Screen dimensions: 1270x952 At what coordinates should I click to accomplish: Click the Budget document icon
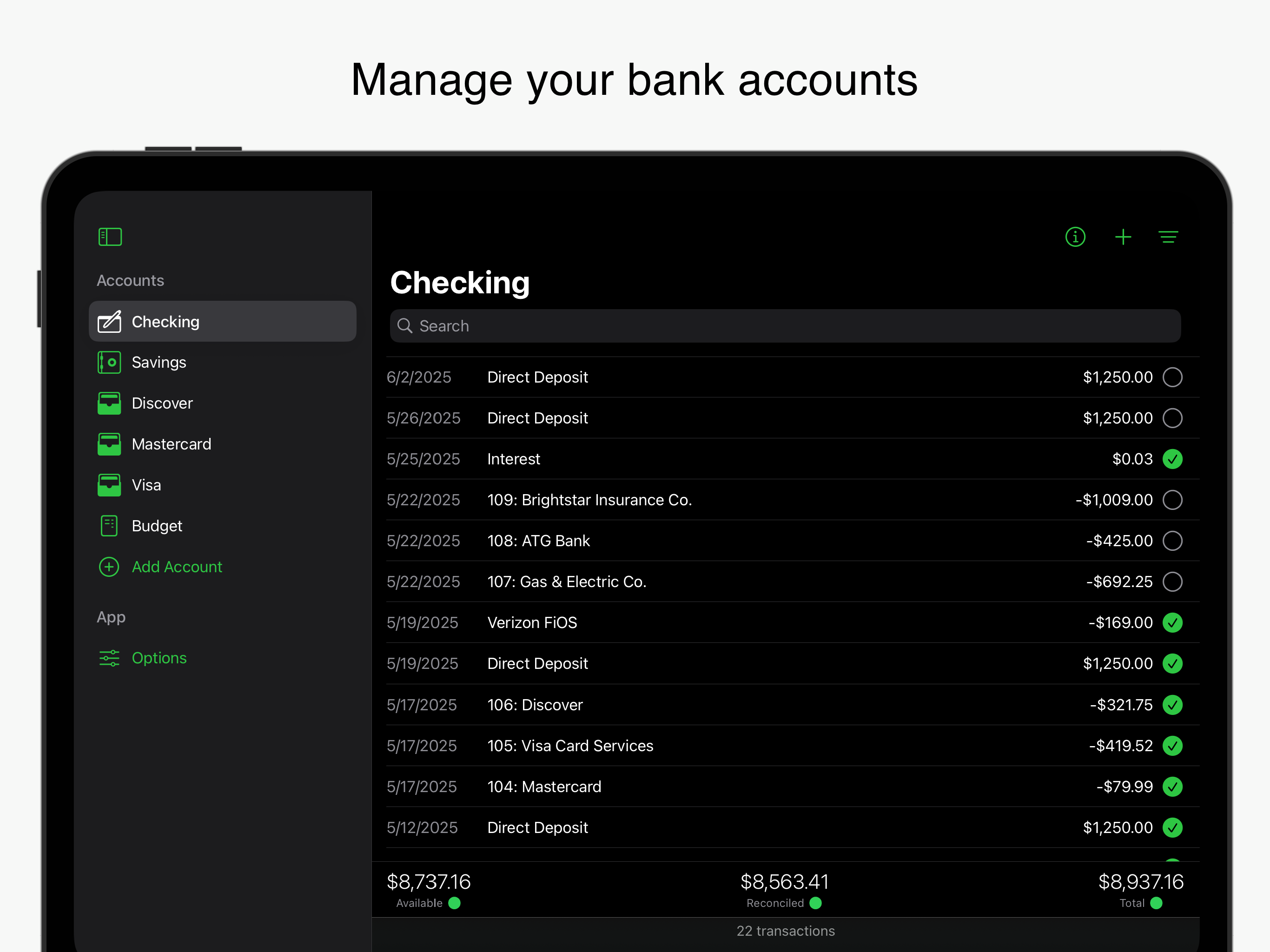[109, 525]
